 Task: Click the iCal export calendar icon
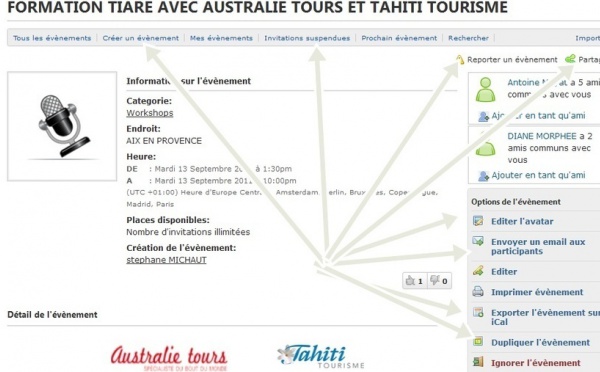pyautogui.click(x=478, y=312)
